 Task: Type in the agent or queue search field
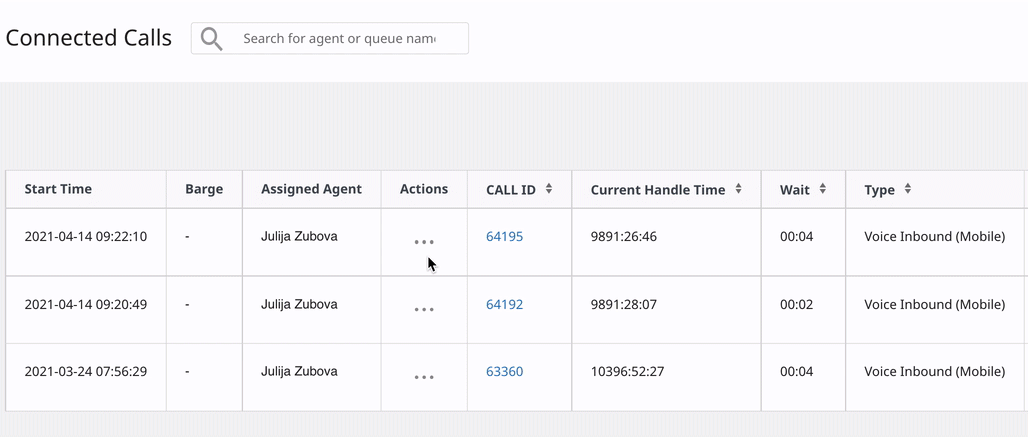pyautogui.click(x=340, y=39)
